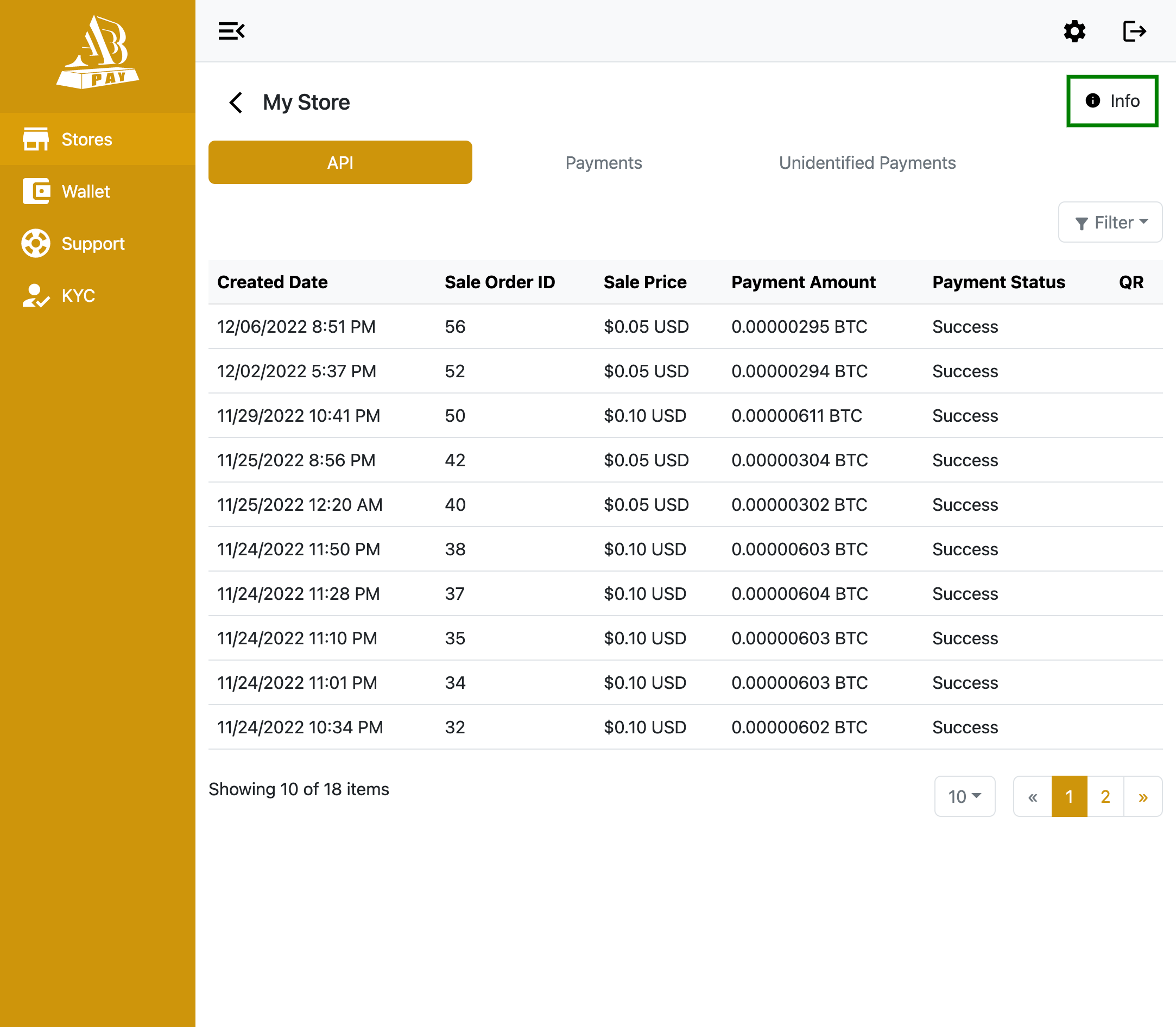The height and width of the screenshot is (1027, 1176).
Task: Click payment amount 0.00000611 BTC
Action: coord(796,415)
